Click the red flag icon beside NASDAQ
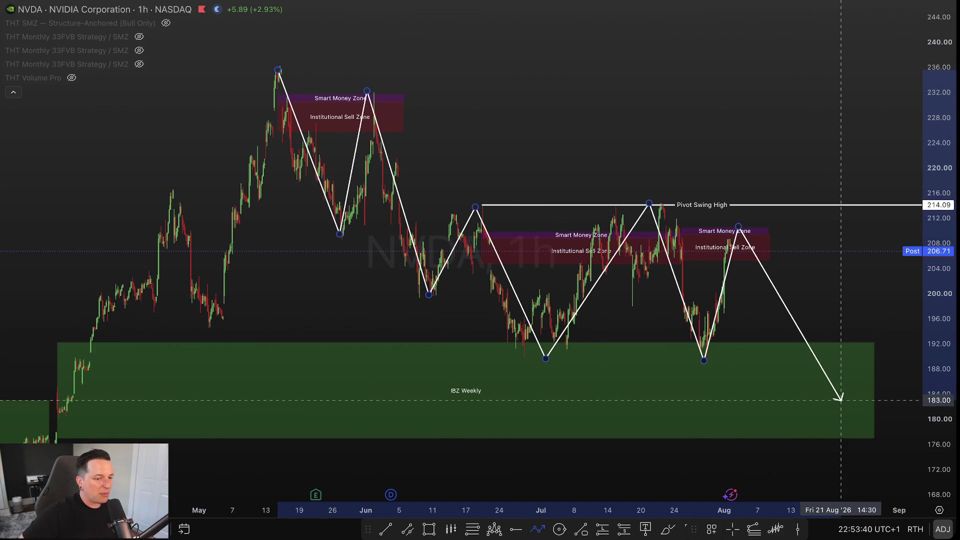Screen dimensions: 960x540 202,9
